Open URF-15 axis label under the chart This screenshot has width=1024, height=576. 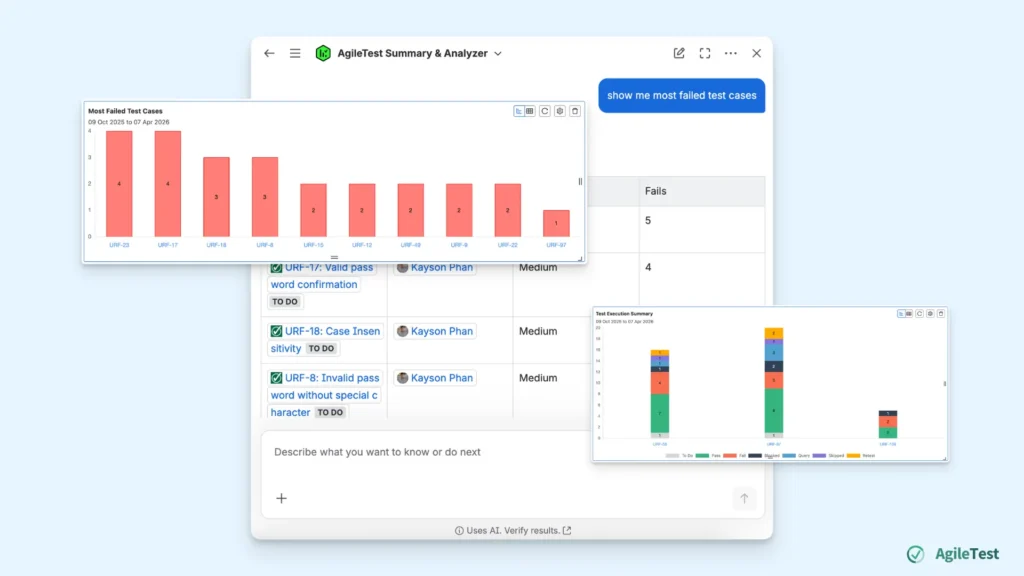313,245
